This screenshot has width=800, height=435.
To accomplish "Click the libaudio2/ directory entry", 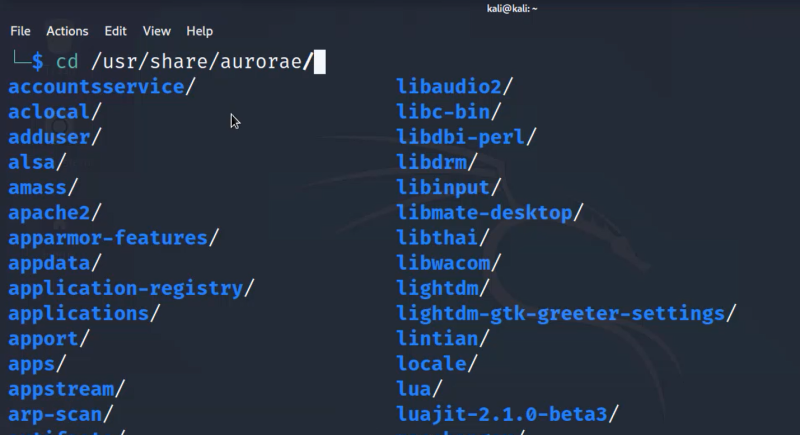I will (x=455, y=87).
